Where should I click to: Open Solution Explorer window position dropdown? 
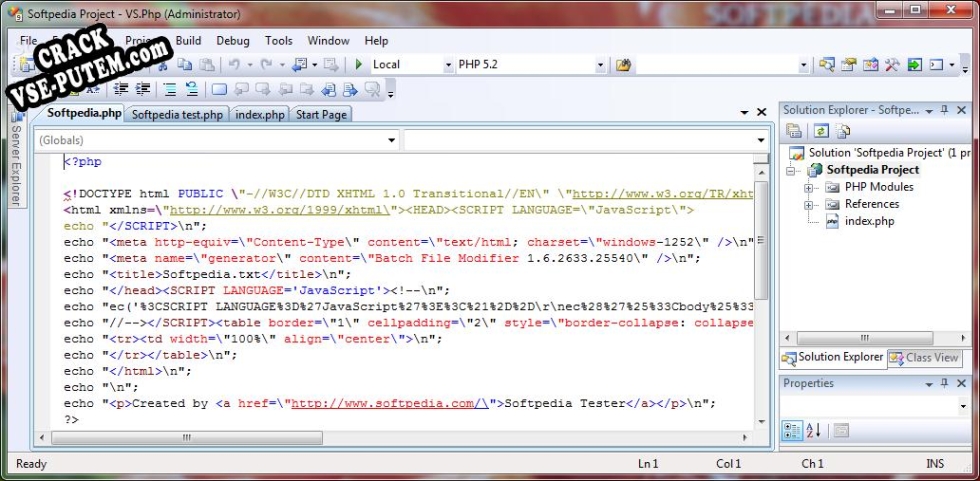929,111
